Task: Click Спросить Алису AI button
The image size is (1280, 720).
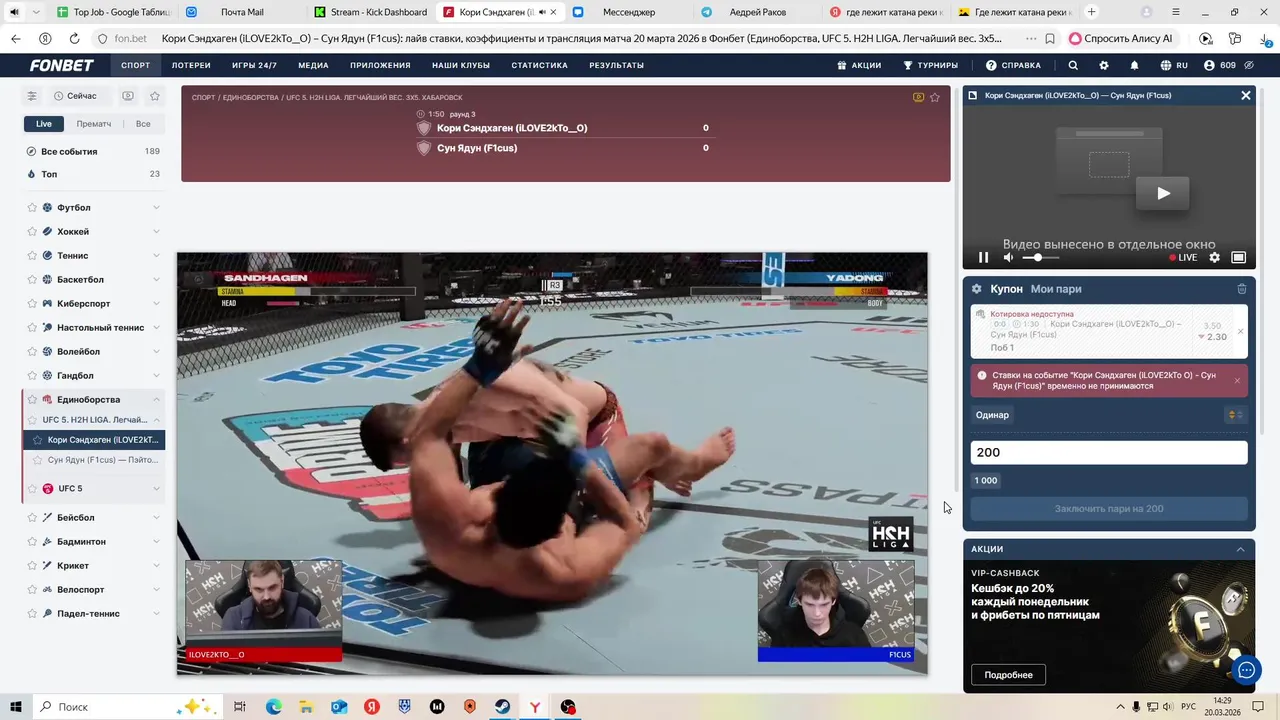Action: pyautogui.click(x=1121, y=39)
